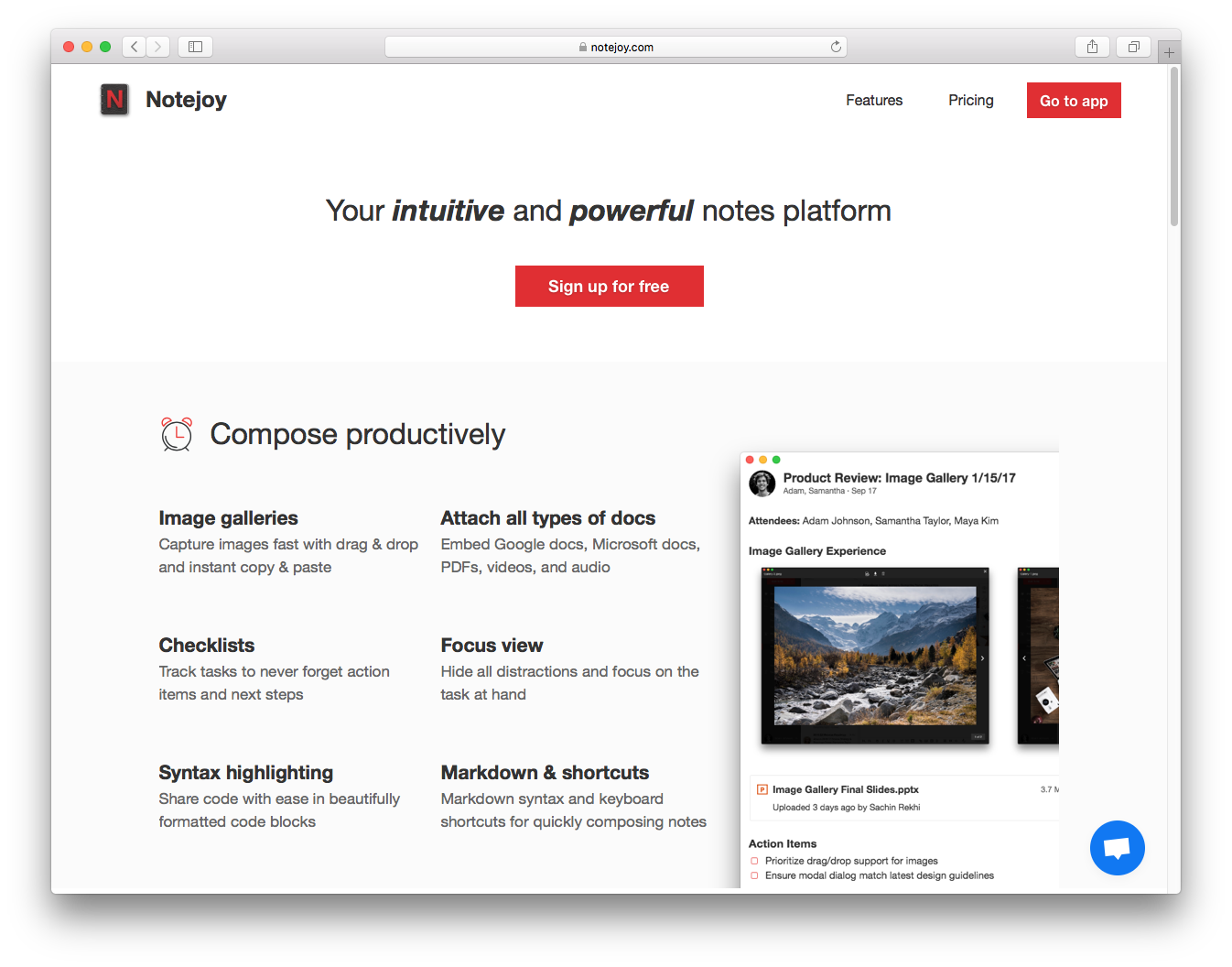Click the hero tagline 'Your intuitive and powerful notes platform'
Image resolution: width=1232 pixels, height=967 pixels.
point(609,211)
